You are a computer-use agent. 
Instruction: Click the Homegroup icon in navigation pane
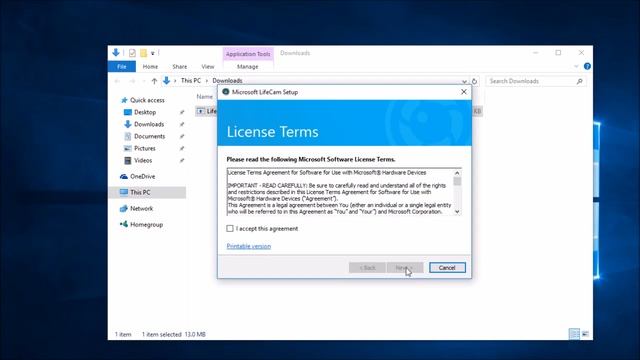(x=124, y=224)
